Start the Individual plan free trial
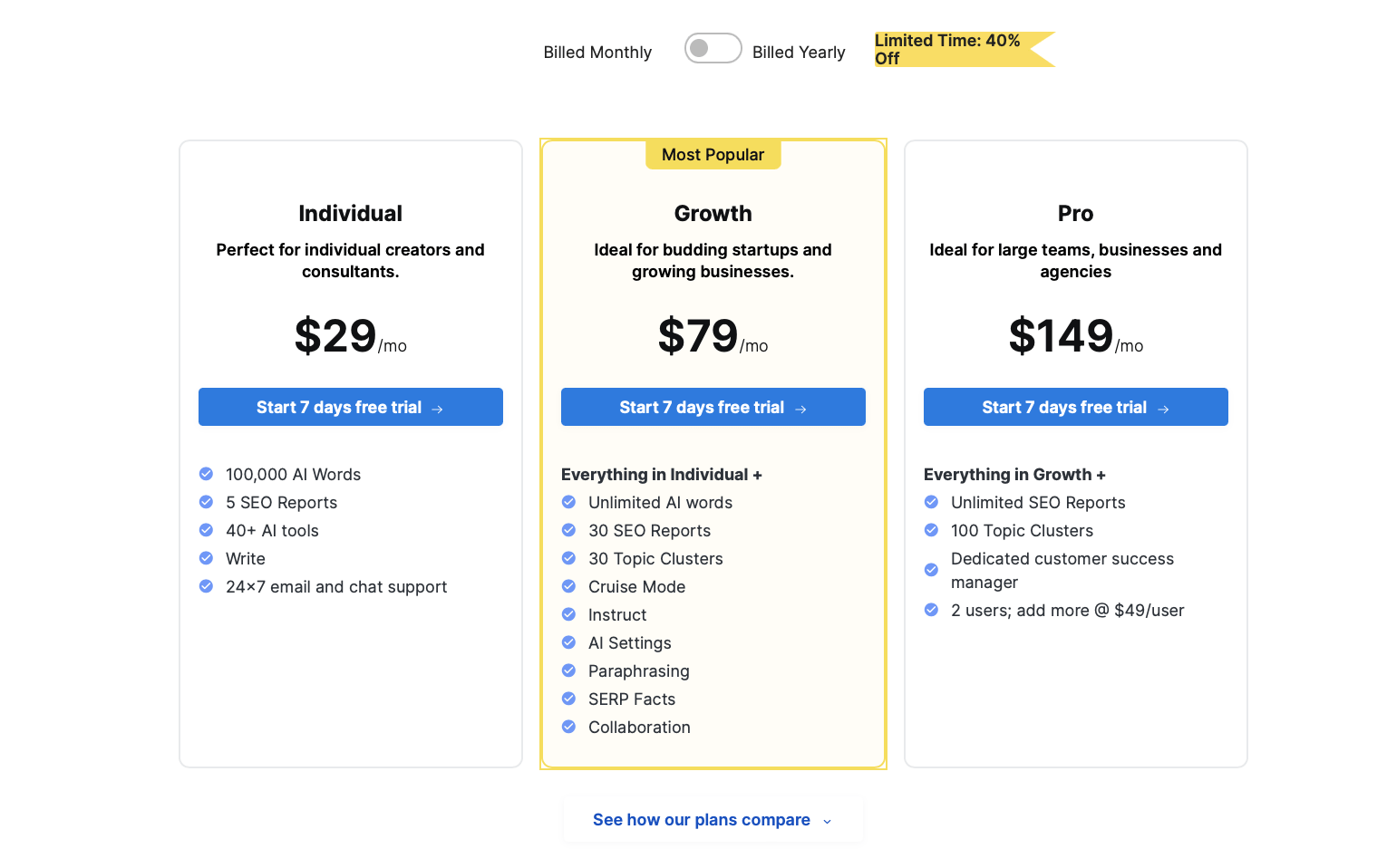 point(350,408)
